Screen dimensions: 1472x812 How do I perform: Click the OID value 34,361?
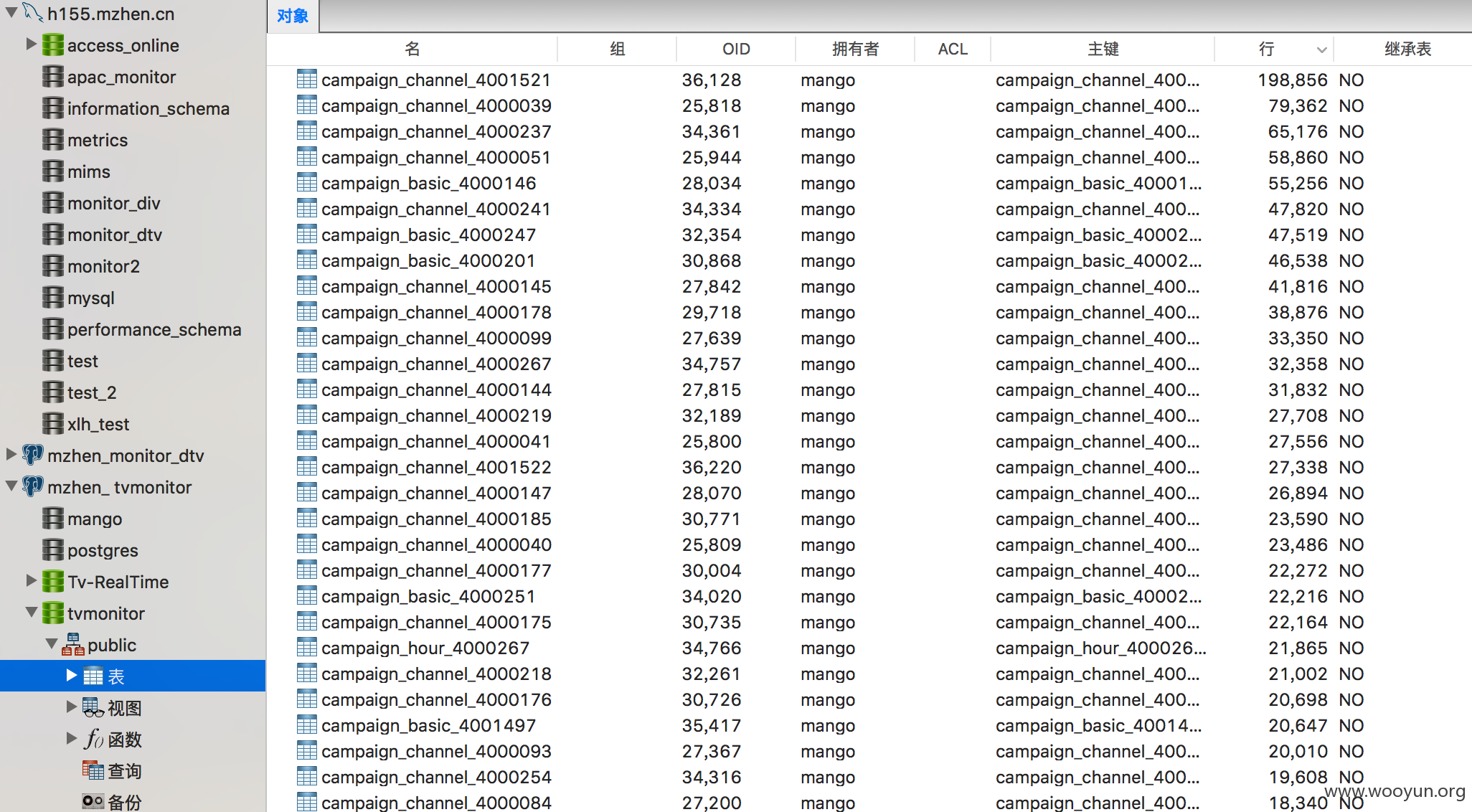click(712, 131)
